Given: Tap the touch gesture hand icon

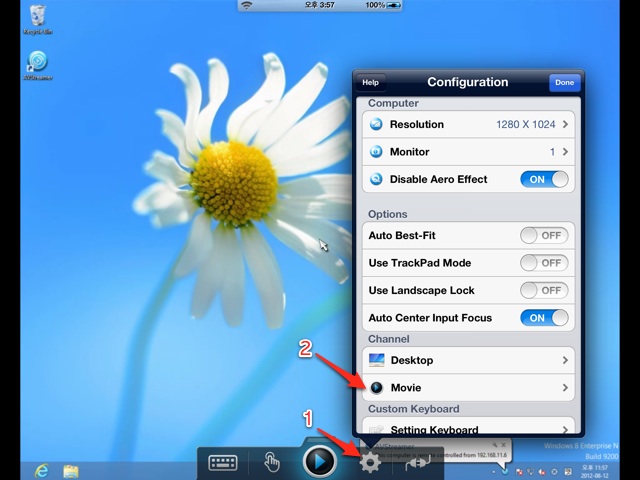Looking at the screenshot, I should (272, 462).
